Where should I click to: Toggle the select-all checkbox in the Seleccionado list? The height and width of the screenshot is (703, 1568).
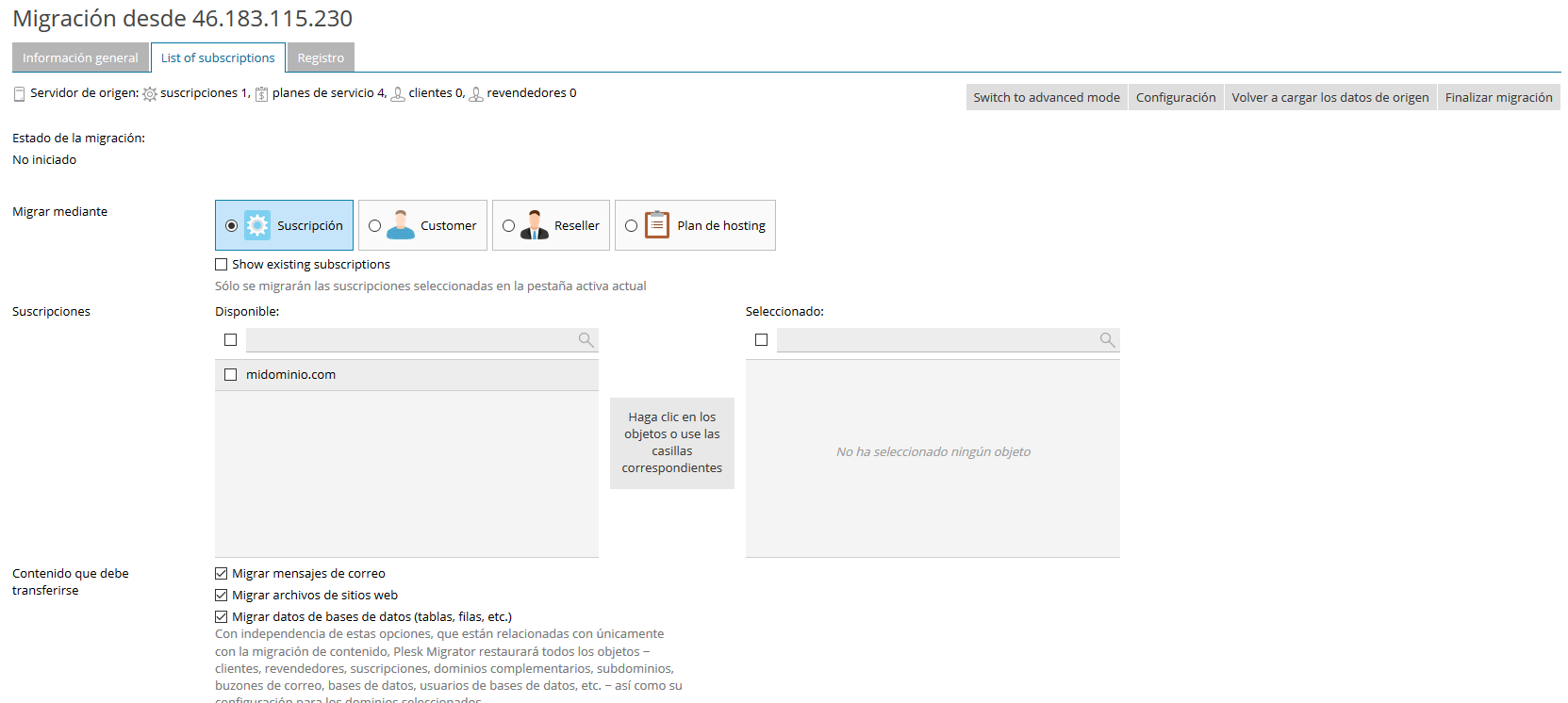[x=762, y=340]
